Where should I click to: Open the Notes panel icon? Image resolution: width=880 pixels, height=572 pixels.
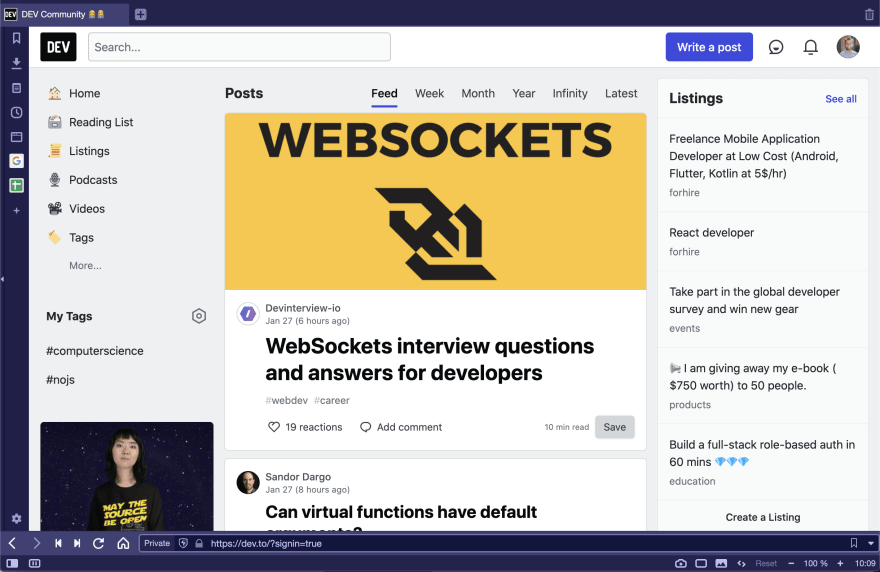point(16,88)
